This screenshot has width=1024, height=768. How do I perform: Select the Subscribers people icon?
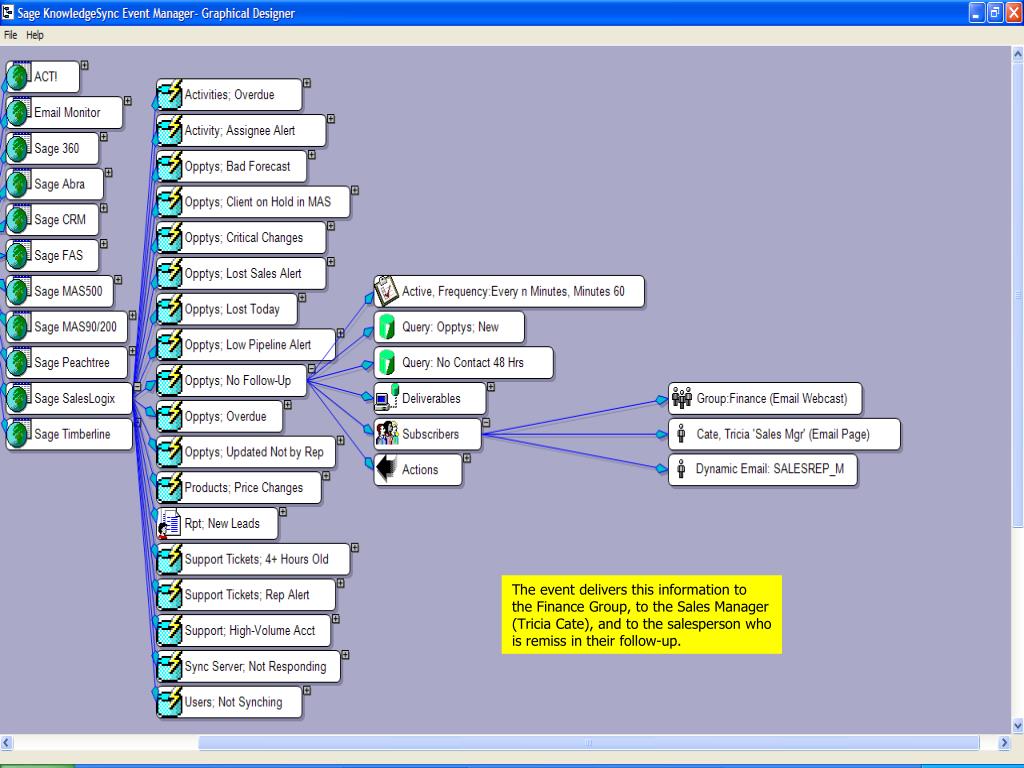tap(387, 434)
